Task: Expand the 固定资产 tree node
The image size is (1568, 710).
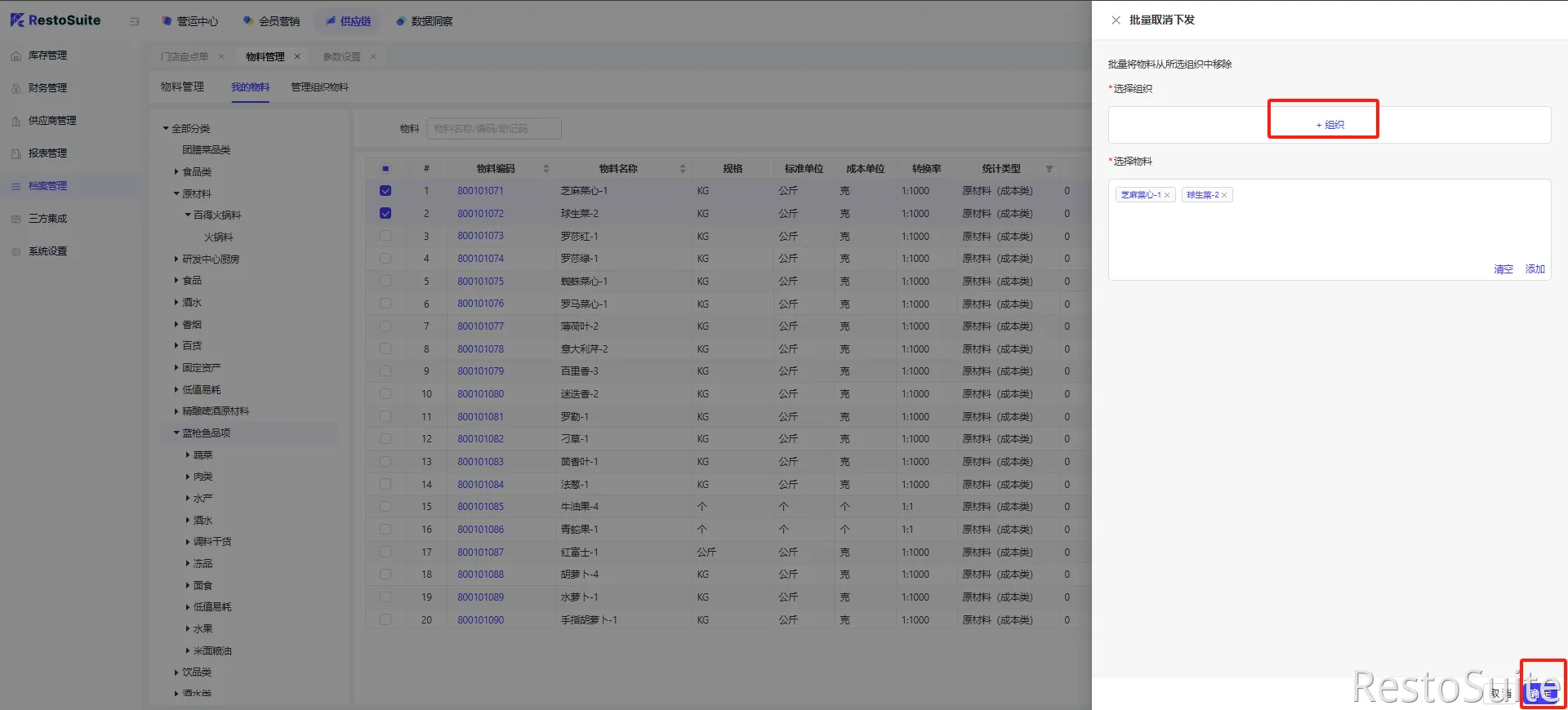Action: point(176,368)
